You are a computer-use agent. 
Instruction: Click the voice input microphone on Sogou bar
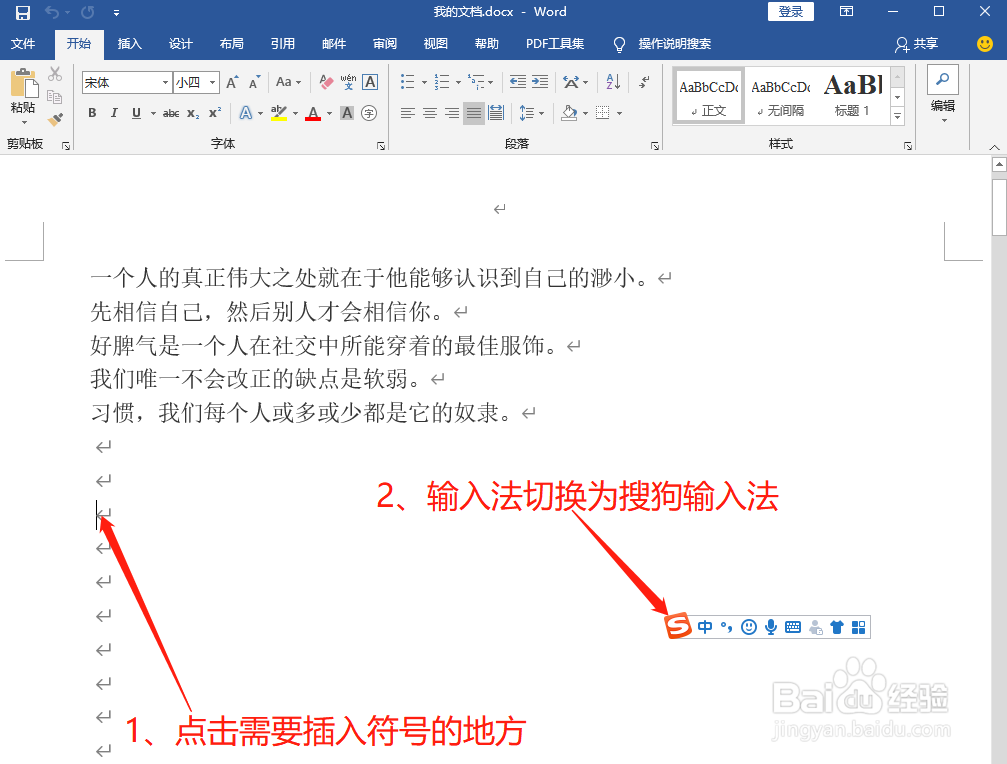point(770,626)
